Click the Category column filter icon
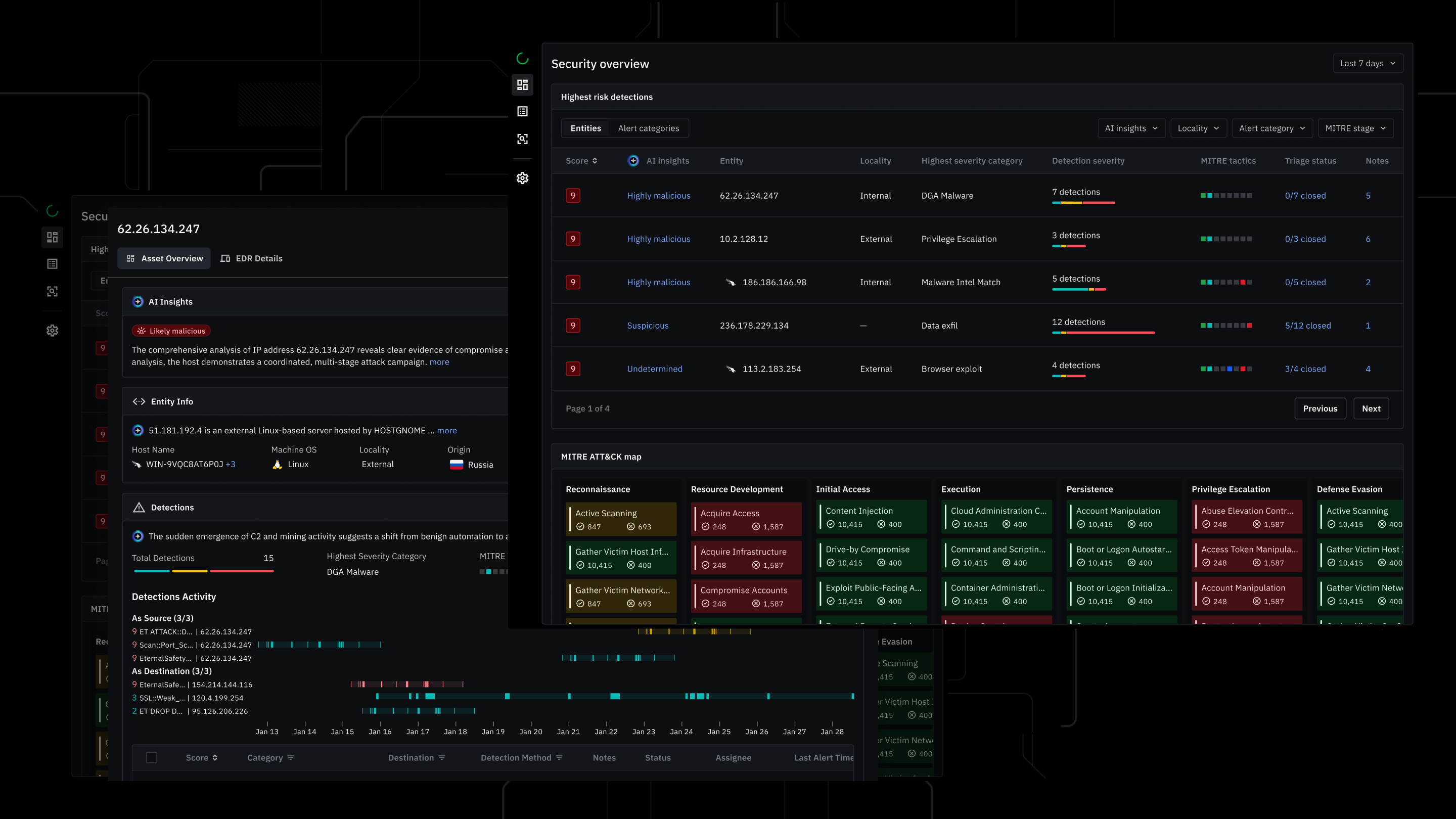This screenshot has width=1456, height=819. [291, 757]
